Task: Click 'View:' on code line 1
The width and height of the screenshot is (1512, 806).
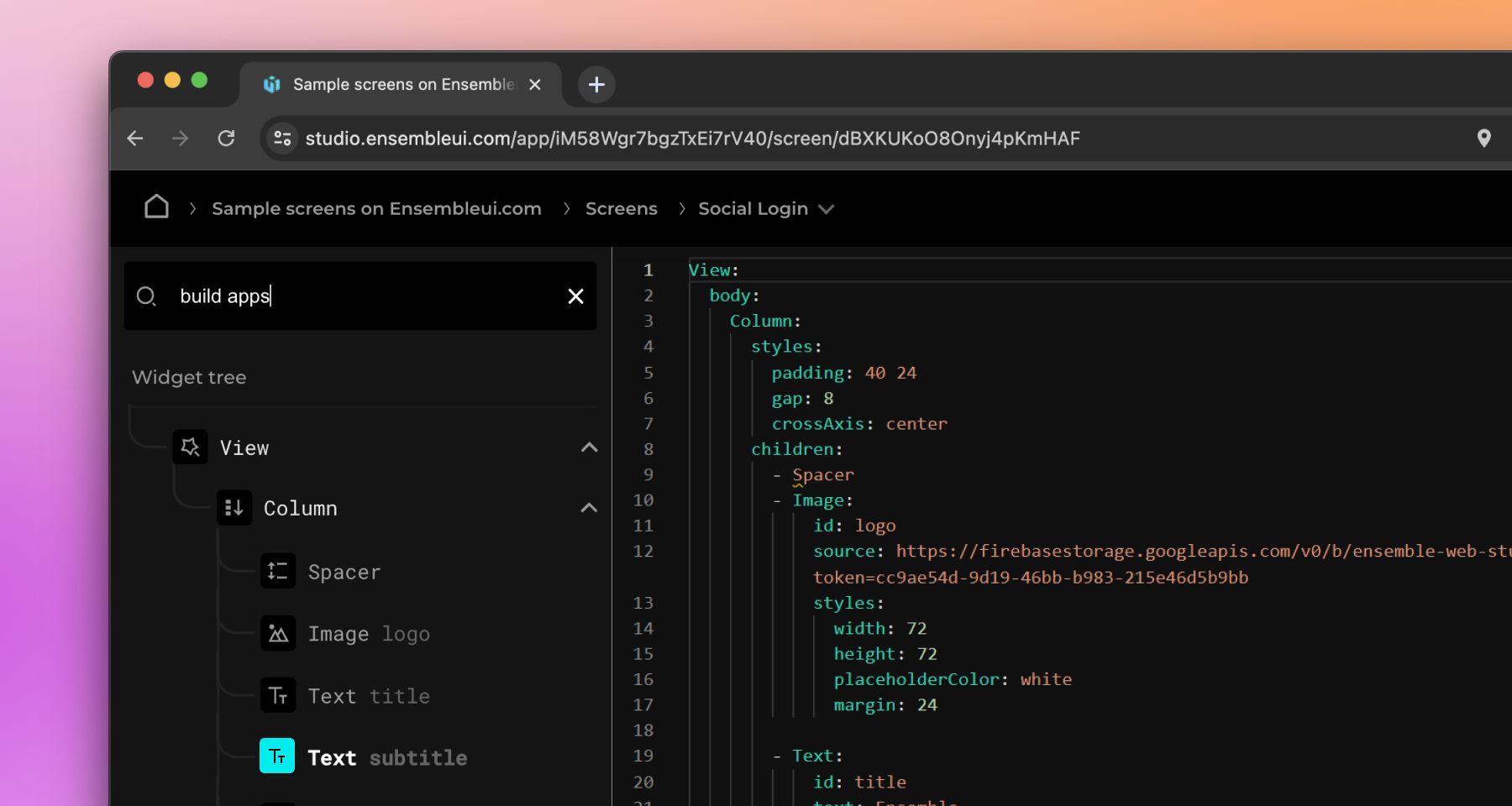Action: 714,270
